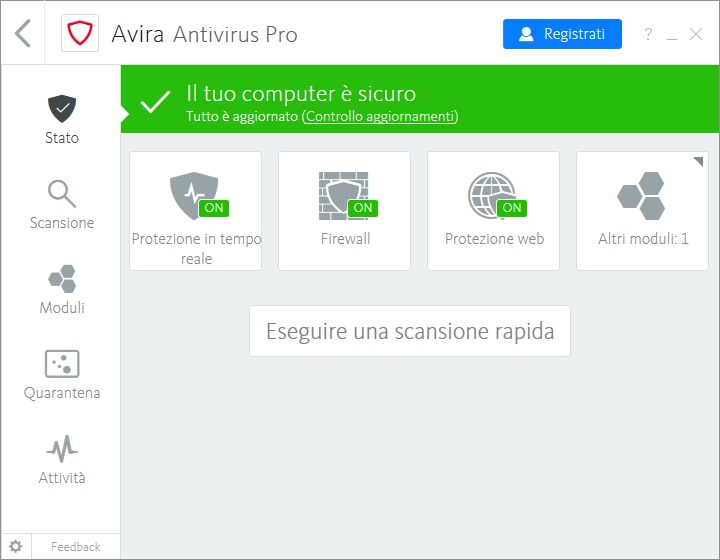
Task: Click the Attività pulse icon
Action: click(61, 447)
